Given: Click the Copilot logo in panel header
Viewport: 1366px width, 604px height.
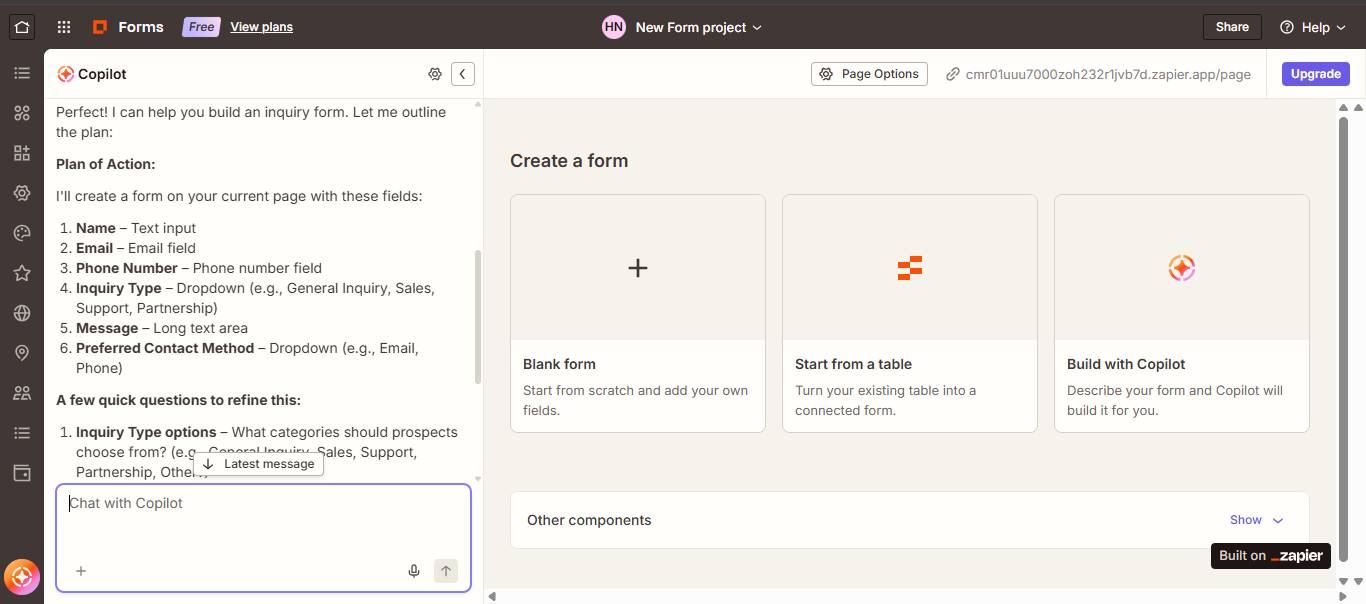Looking at the screenshot, I should click(x=65, y=74).
